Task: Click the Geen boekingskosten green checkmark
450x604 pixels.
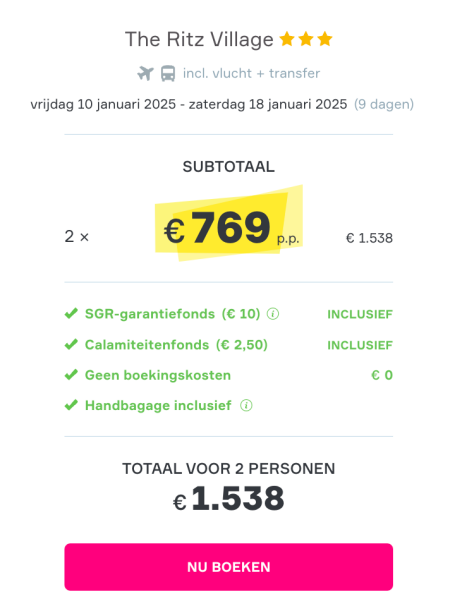Action: (71, 374)
